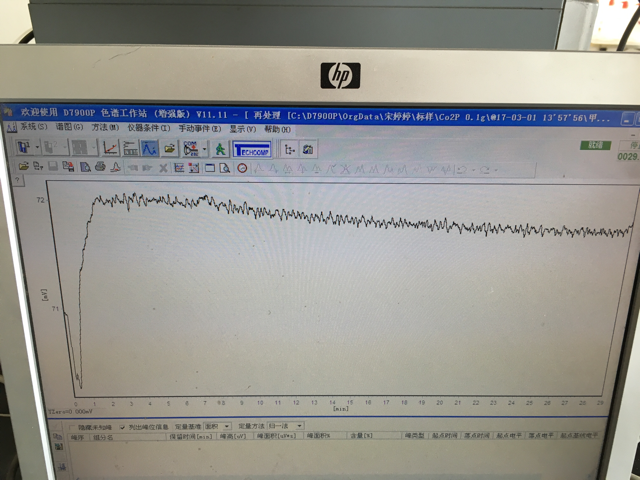Open the 谱图(G) menu

point(69,127)
